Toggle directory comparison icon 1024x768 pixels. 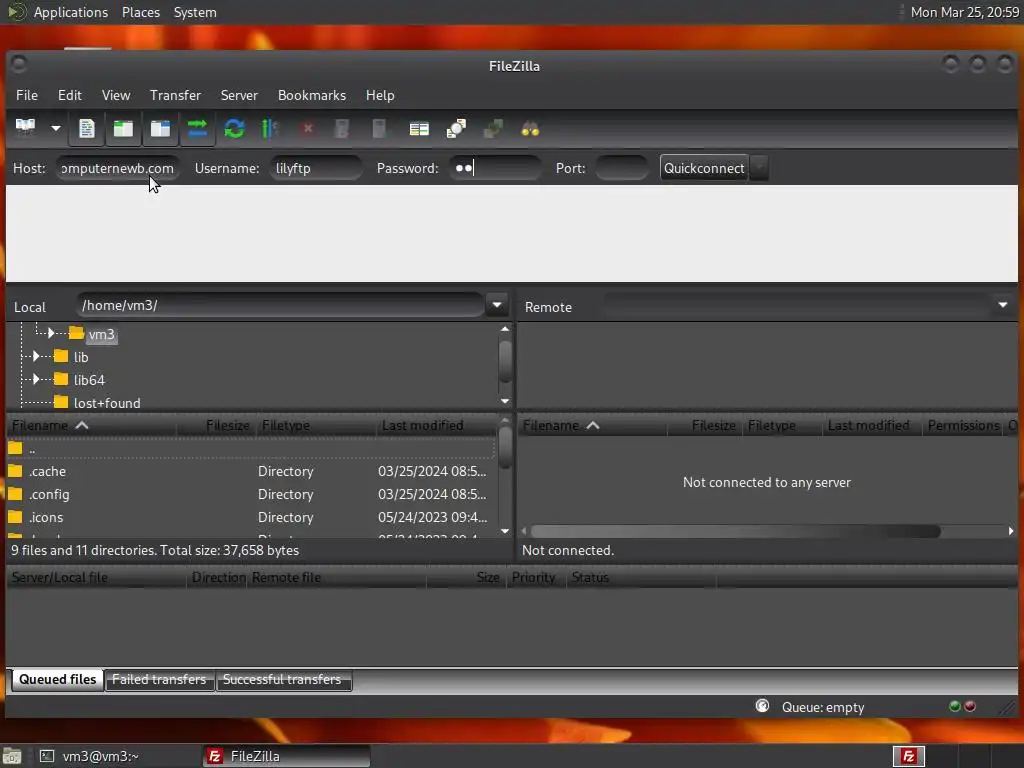tap(456, 128)
